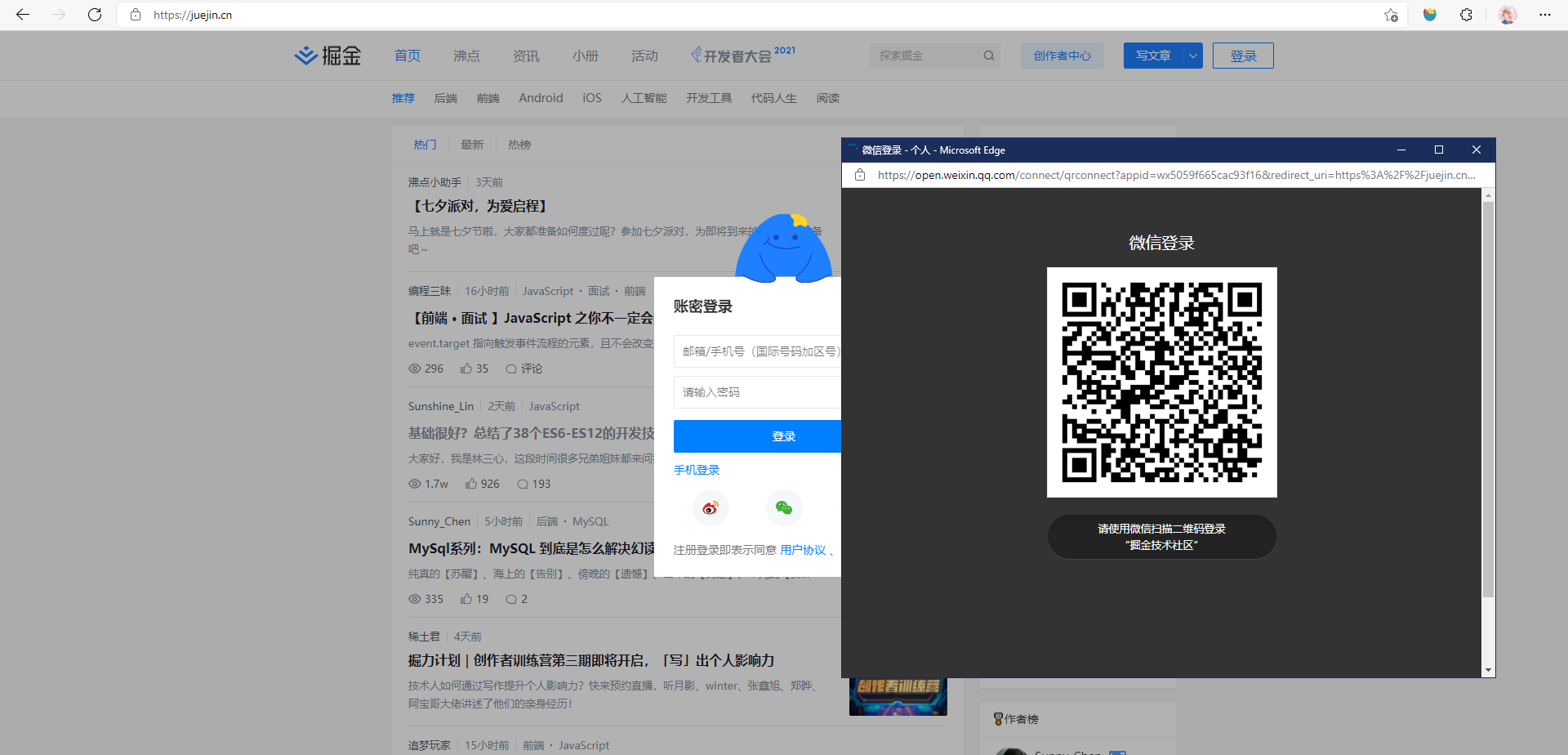The width and height of the screenshot is (1568, 755).
Task: Open article 【七夕派对，为爱启程】
Action: [x=480, y=206]
